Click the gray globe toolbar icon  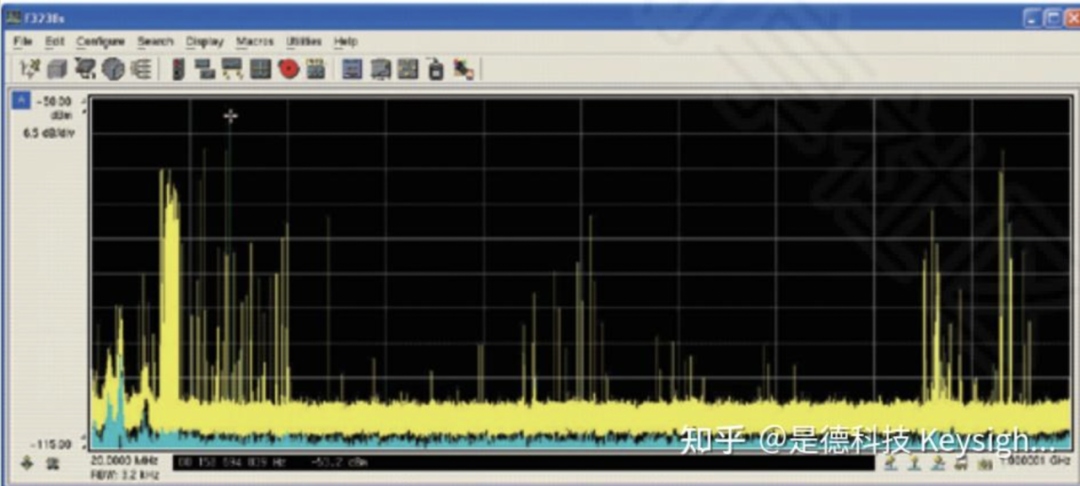113,69
